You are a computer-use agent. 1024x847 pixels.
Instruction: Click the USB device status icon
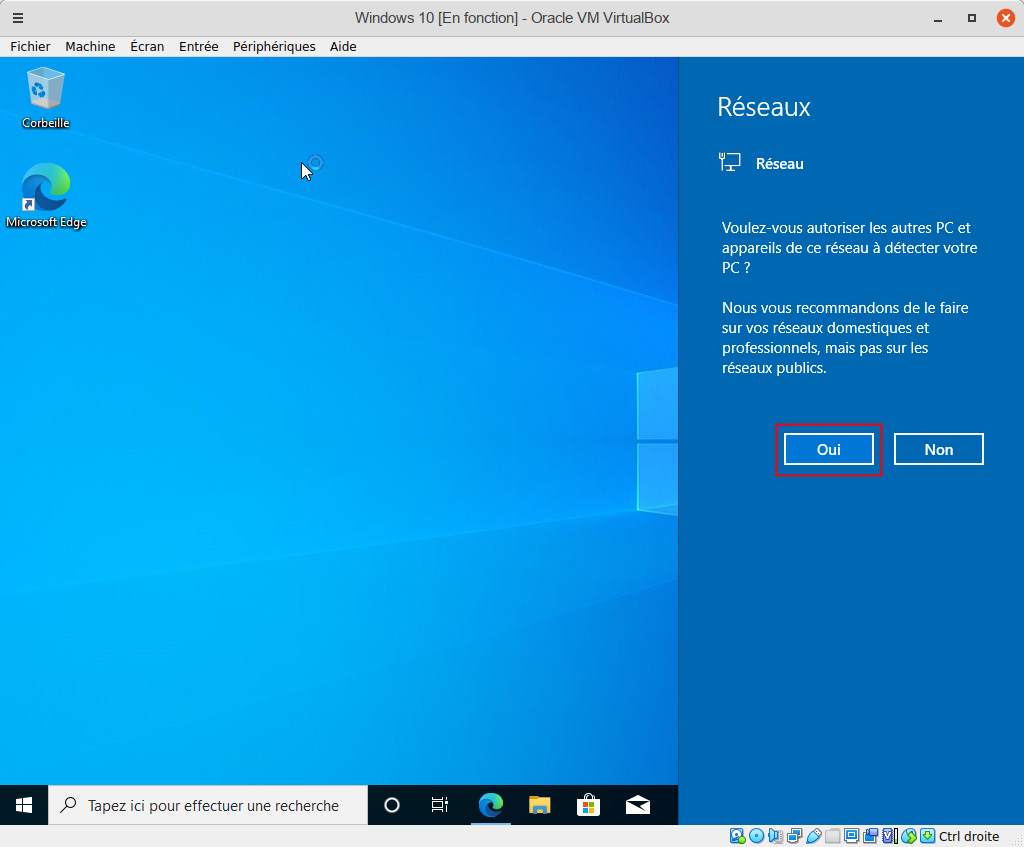click(x=814, y=836)
